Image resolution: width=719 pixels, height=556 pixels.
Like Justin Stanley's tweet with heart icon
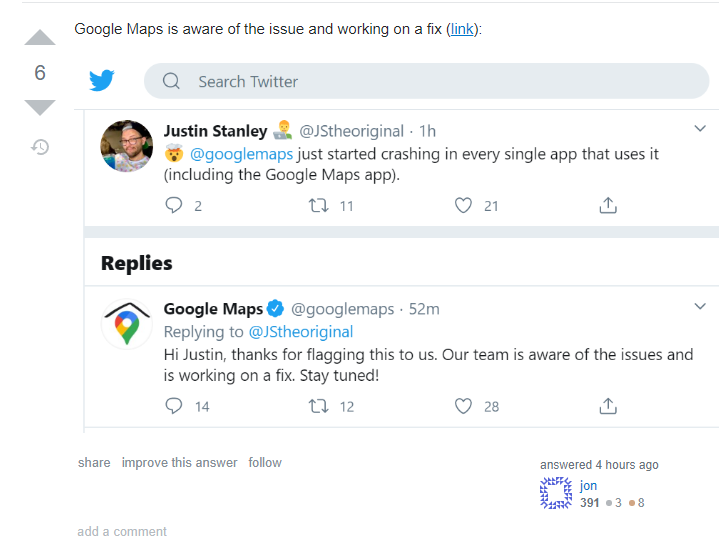(x=463, y=205)
